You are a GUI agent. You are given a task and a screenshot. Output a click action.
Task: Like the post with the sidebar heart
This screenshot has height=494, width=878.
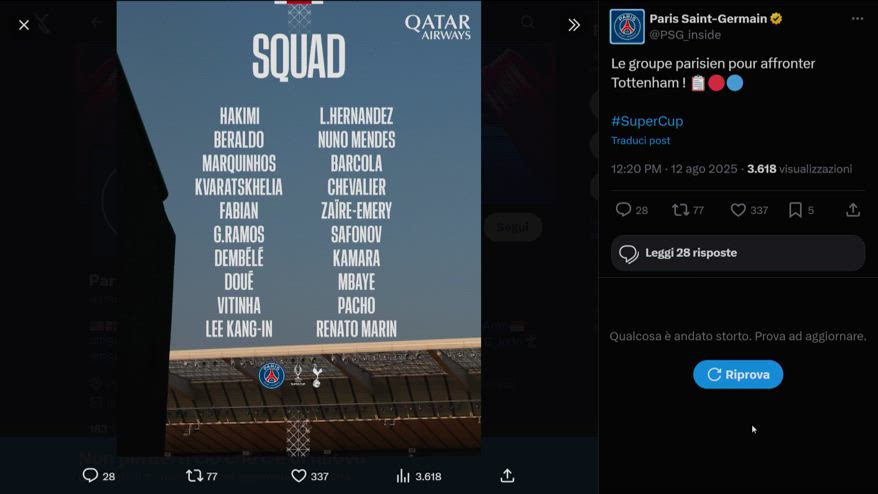click(738, 210)
